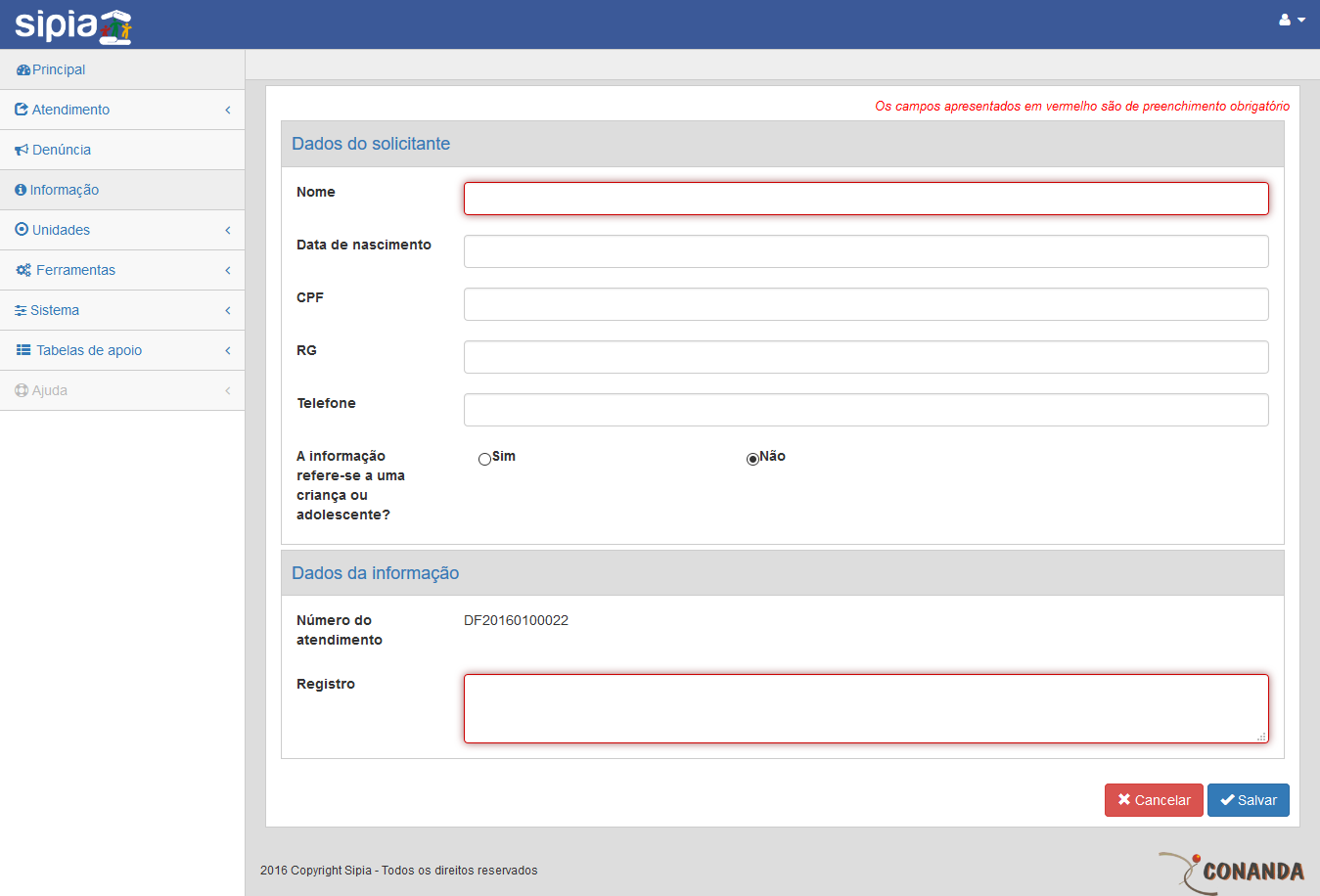Screen dimensions: 1320x896
Task: Go to Principal menu item
Action: click(x=122, y=69)
